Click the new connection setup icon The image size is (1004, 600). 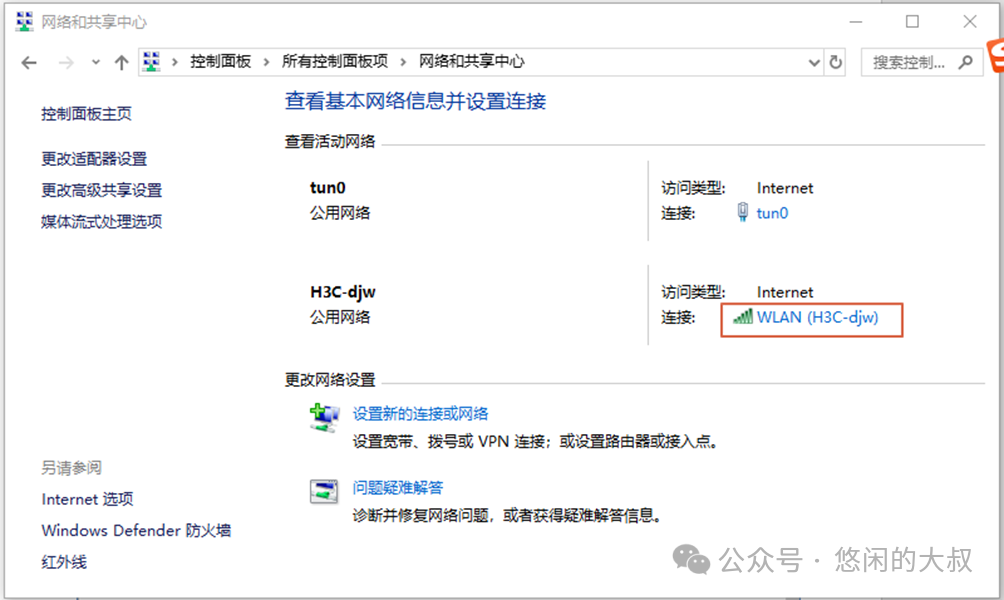click(x=325, y=418)
